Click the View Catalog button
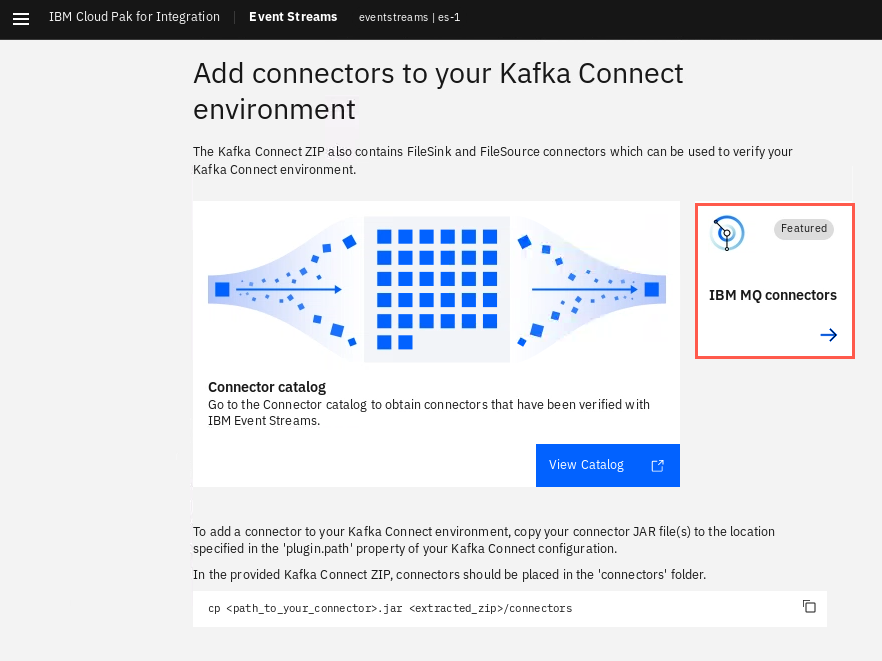Image resolution: width=882 pixels, height=661 pixels. point(608,465)
